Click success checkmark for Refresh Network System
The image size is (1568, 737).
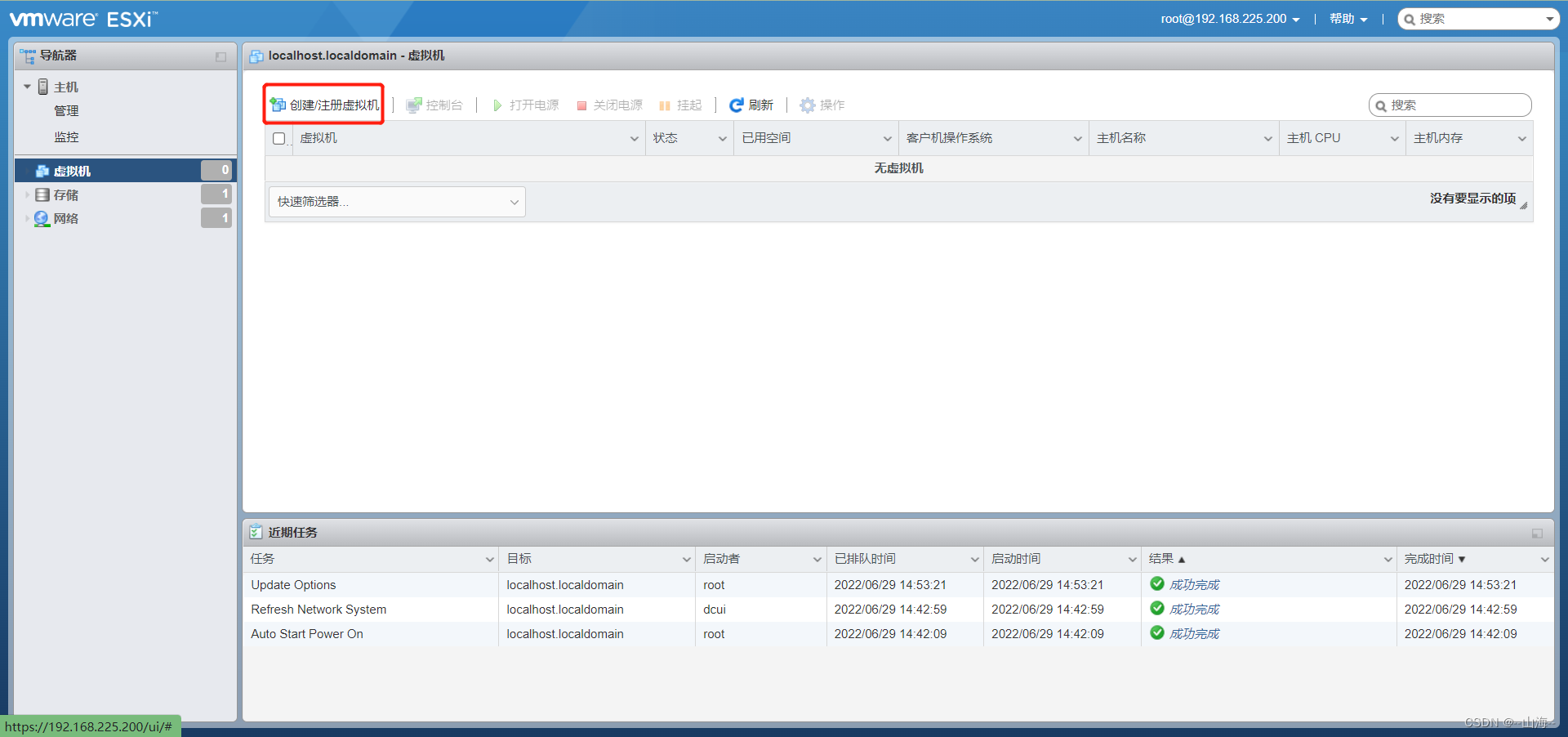tap(1157, 608)
